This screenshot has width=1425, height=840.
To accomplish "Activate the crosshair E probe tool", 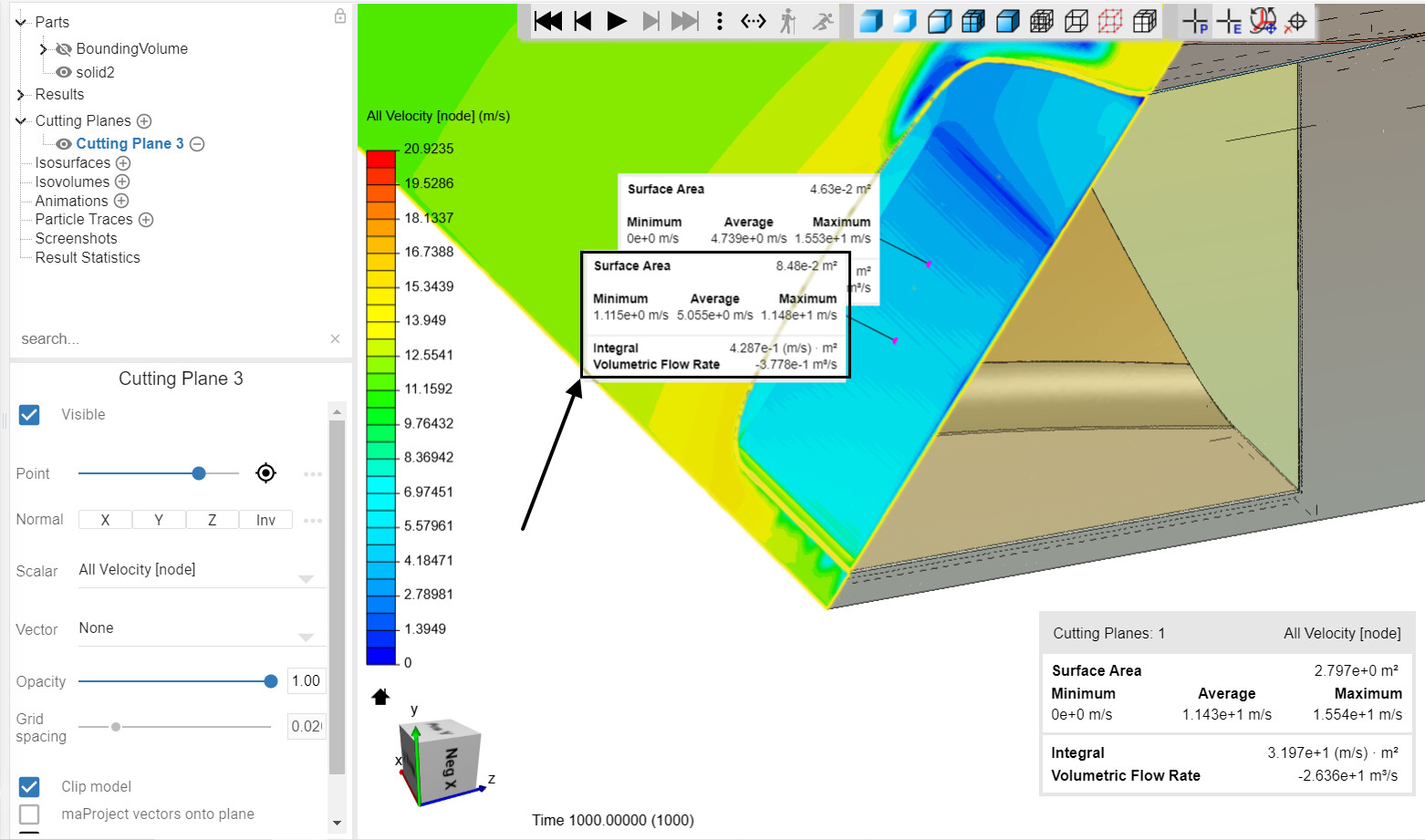I will pos(1230,21).
